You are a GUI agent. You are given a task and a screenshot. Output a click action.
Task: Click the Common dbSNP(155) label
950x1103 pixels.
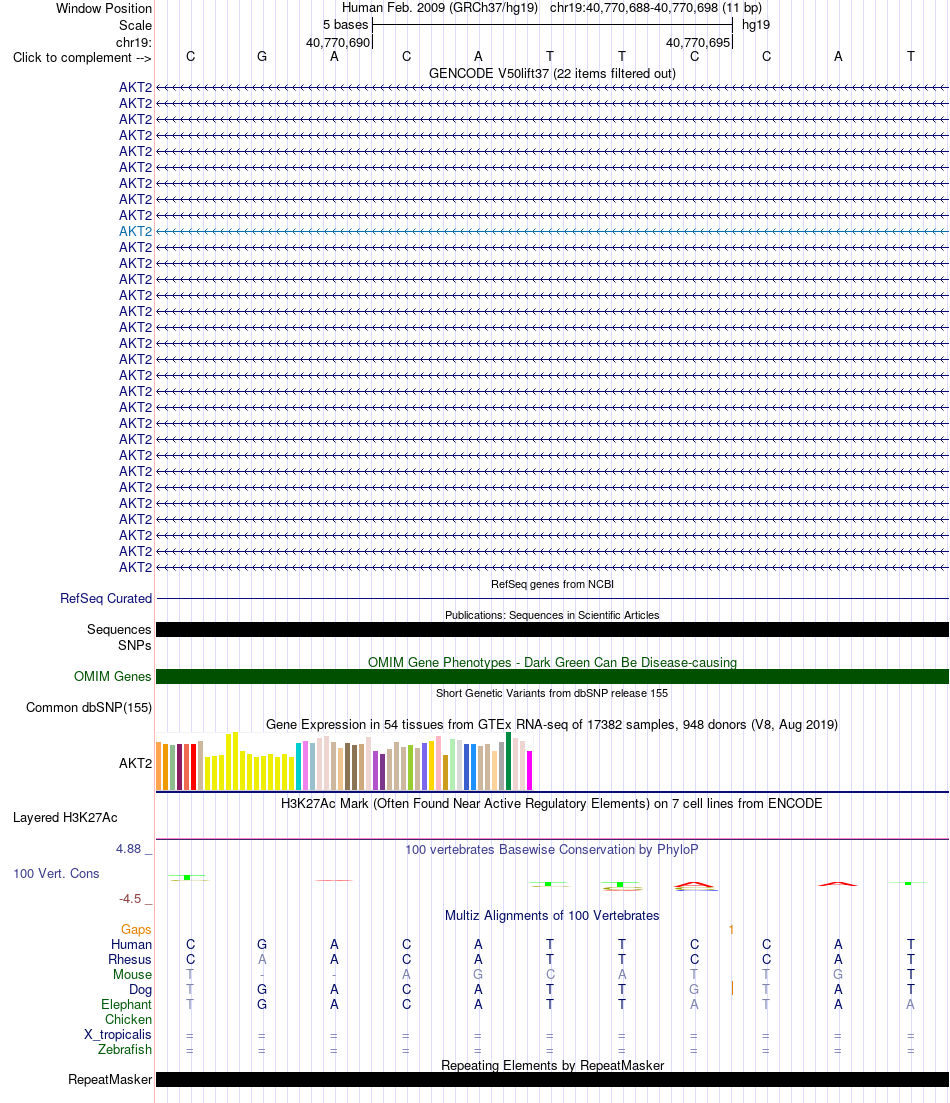point(89,708)
